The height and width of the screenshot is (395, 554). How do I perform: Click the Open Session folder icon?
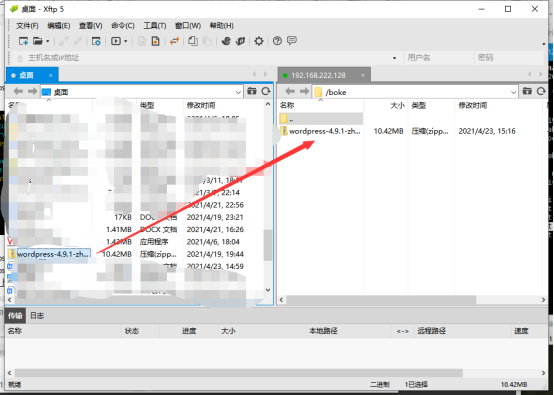[37, 41]
